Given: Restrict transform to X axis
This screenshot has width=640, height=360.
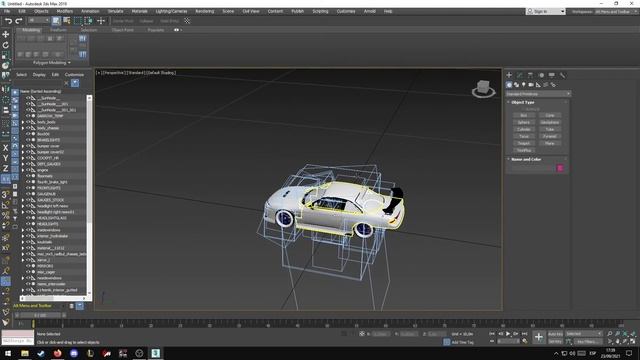Looking at the screenshot, I should (6, 148).
